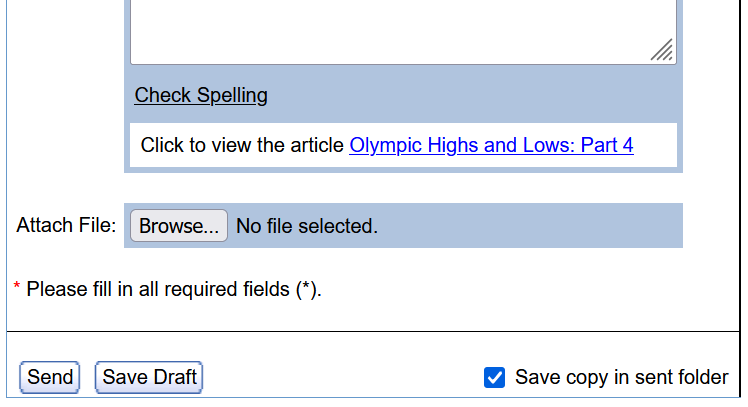Uncheck the Save copy in sent folder checkbox

pyautogui.click(x=494, y=377)
